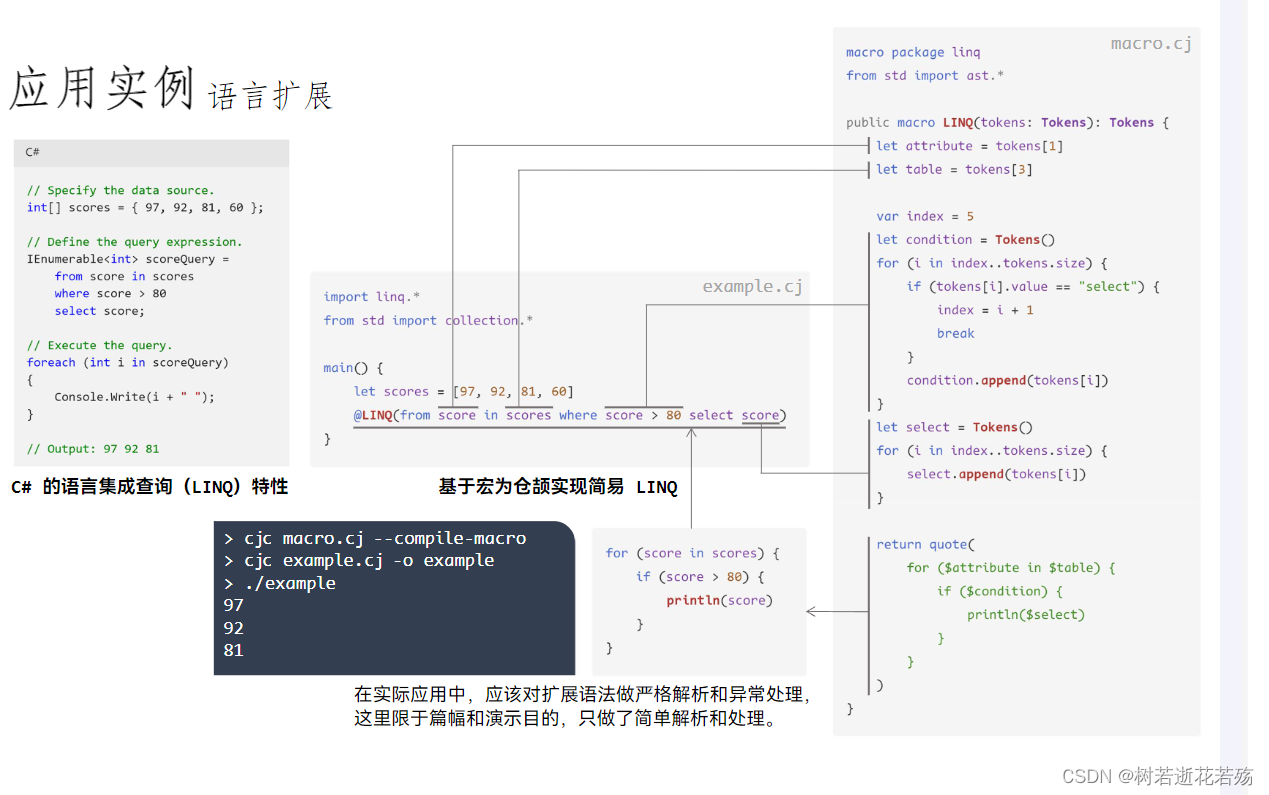Click the 'if (tokens[i].value == "select")' line

(1033, 287)
